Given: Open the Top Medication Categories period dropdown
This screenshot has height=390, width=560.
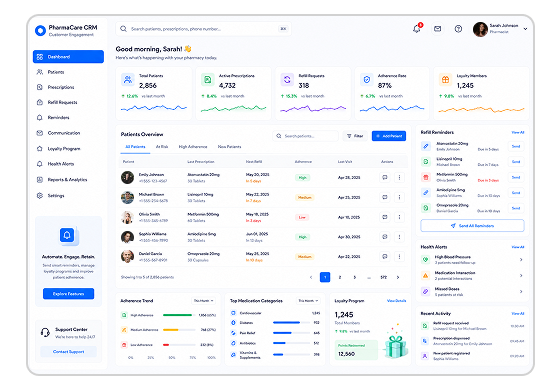Looking at the screenshot, I should [308, 301].
